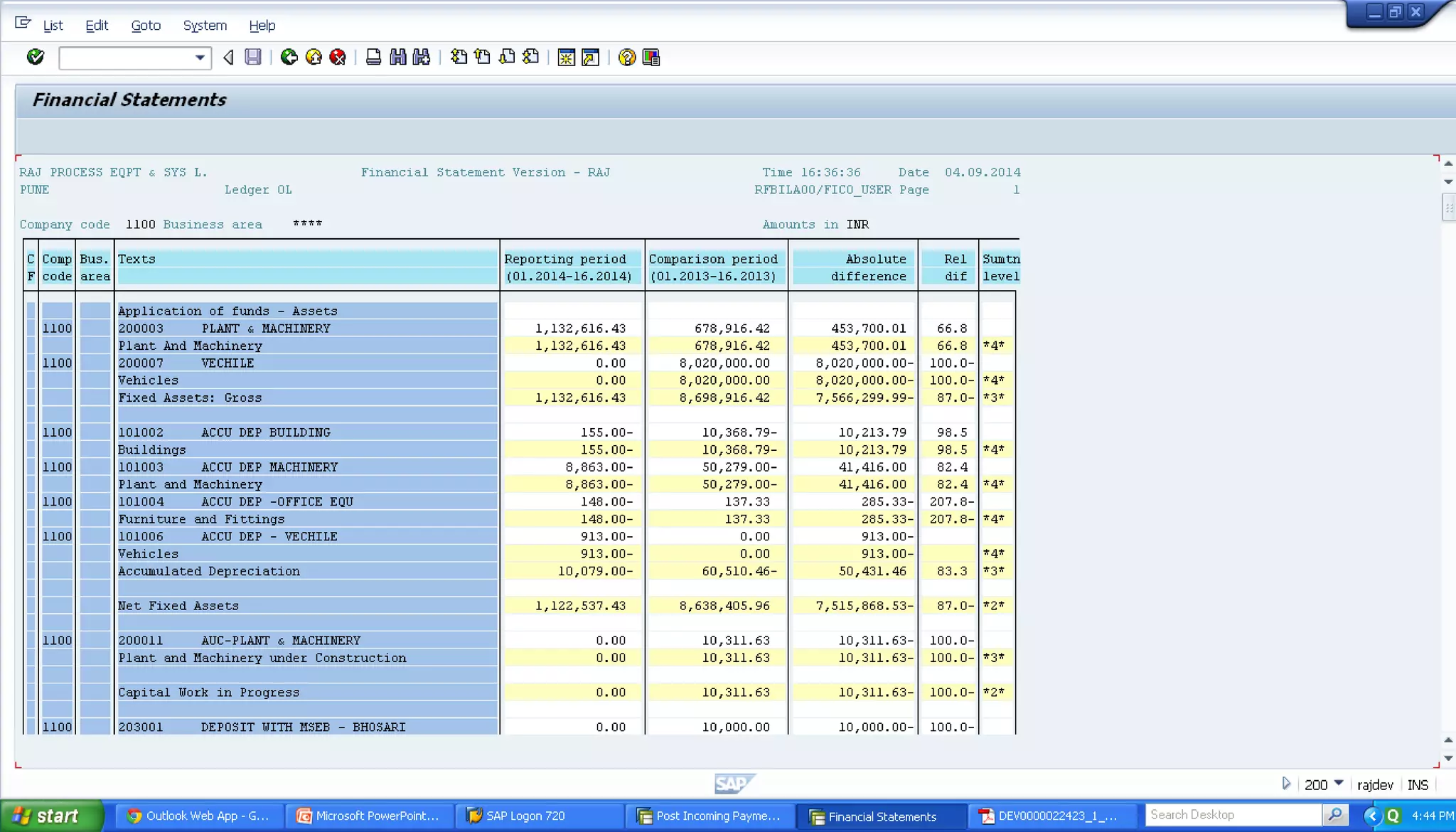Expand status bar triangle near 200
This screenshot has height=832, width=1456.
tap(1286, 783)
